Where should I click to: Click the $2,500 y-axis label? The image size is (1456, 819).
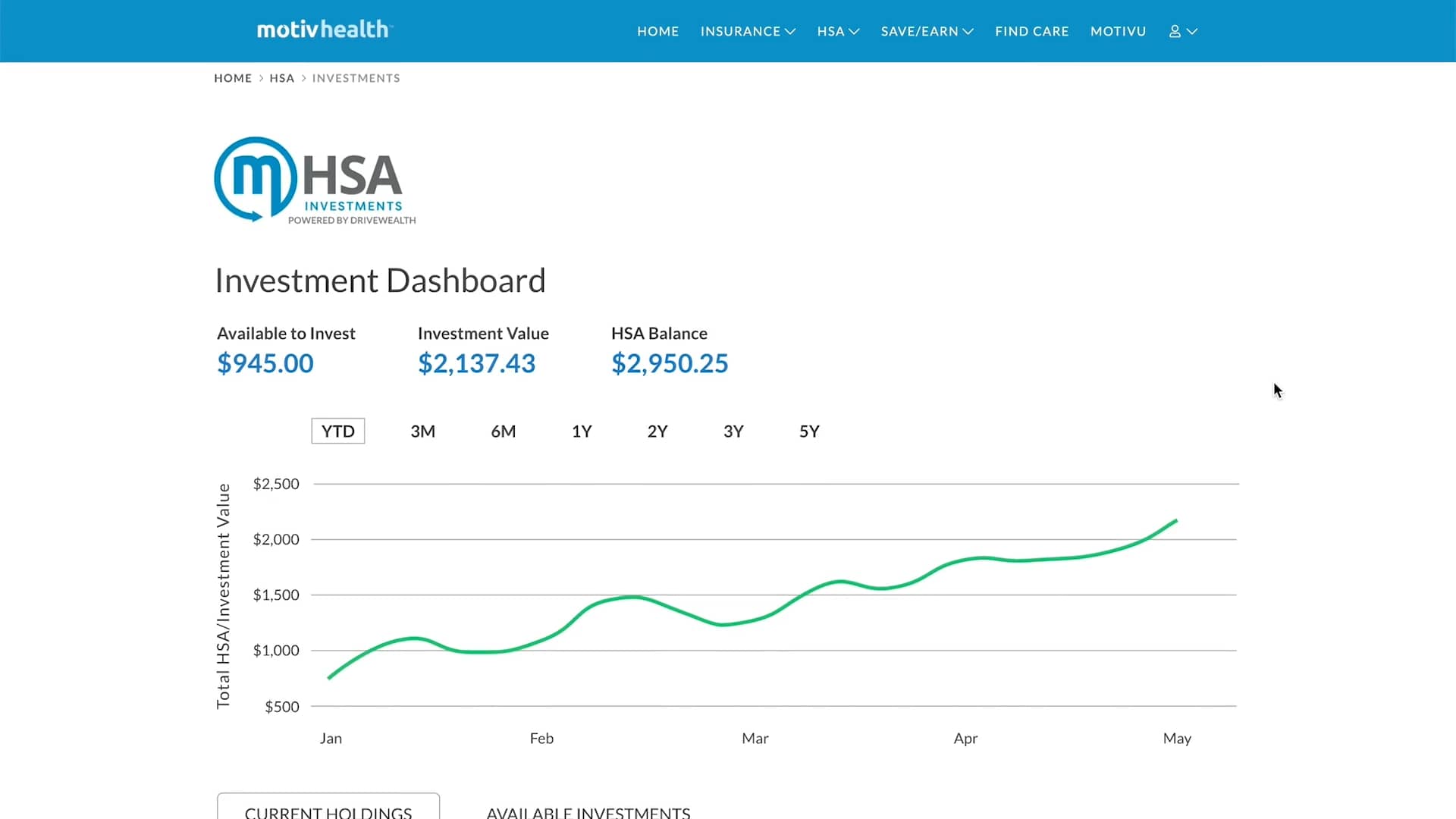(x=276, y=484)
